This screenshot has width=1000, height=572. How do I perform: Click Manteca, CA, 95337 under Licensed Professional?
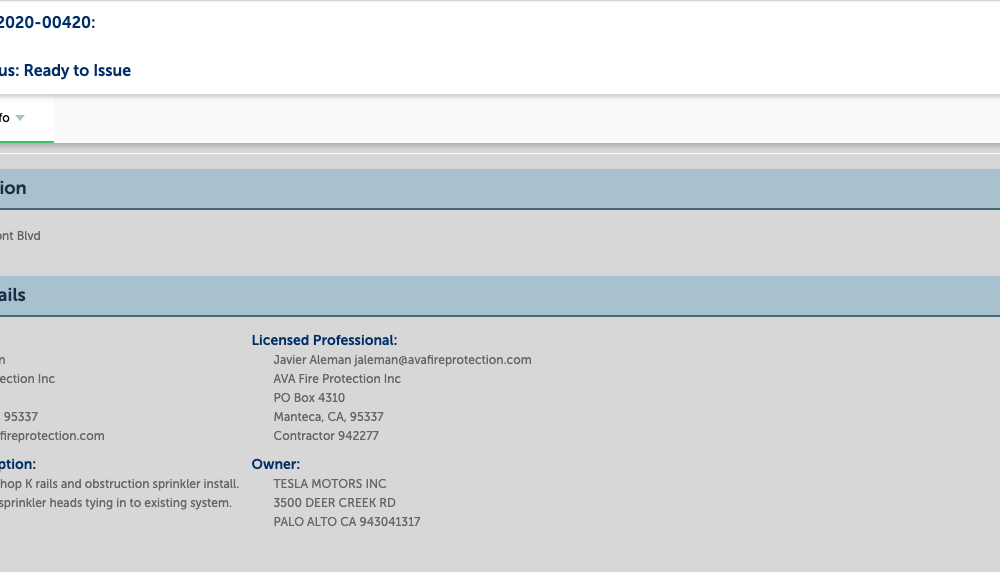click(x=328, y=417)
